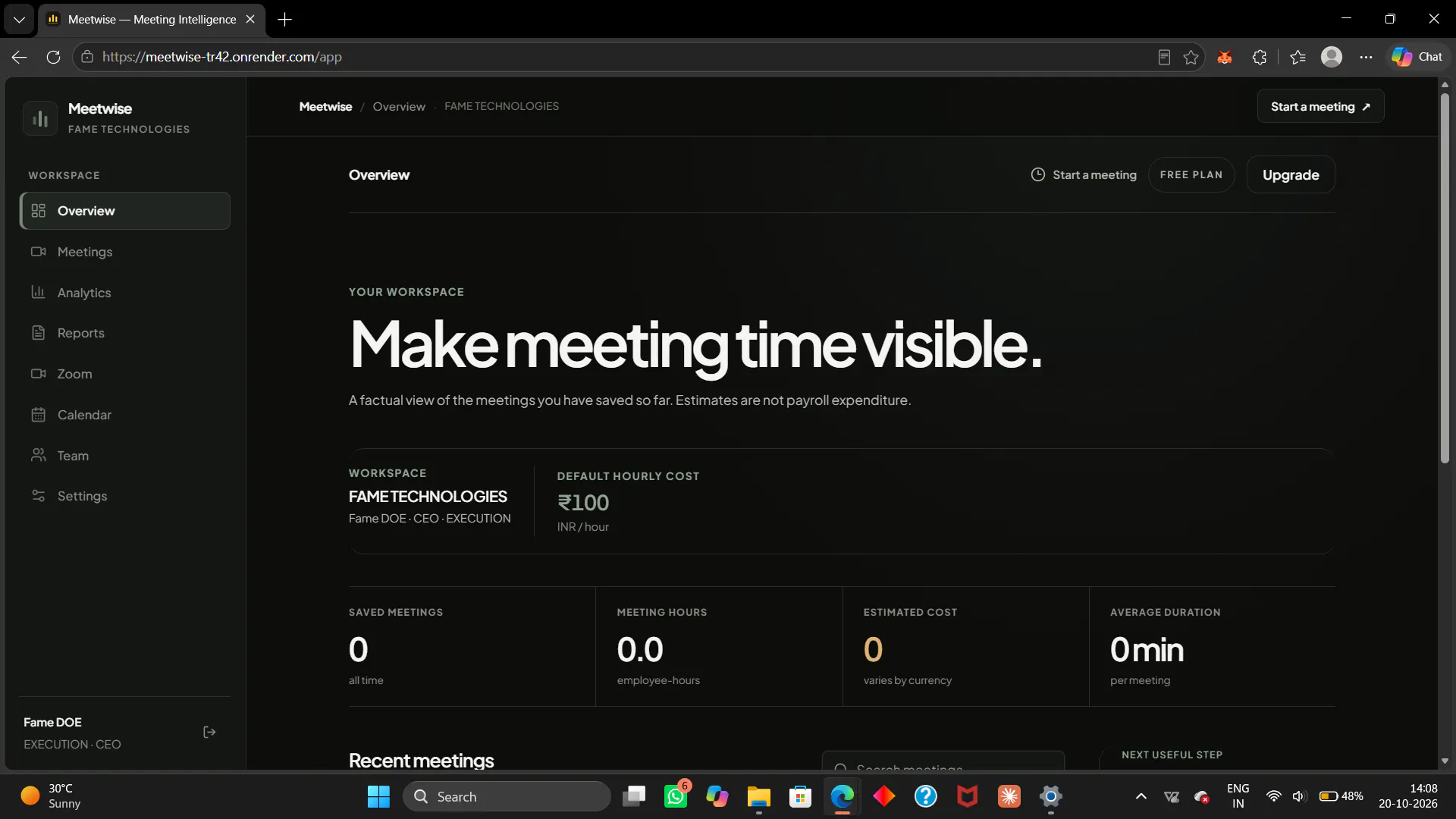Click the Meetwise logo icon in sidebar
The image size is (1456, 819).
tap(40, 118)
